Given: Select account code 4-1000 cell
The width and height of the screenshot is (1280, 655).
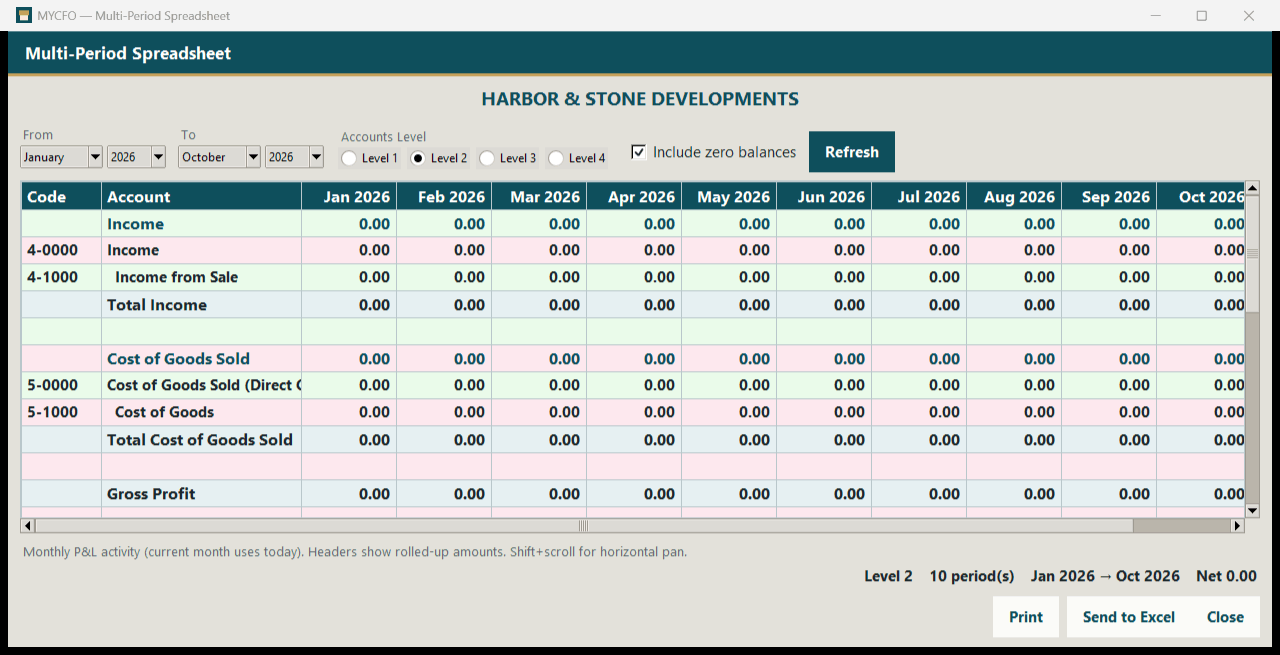Looking at the screenshot, I should tap(61, 277).
